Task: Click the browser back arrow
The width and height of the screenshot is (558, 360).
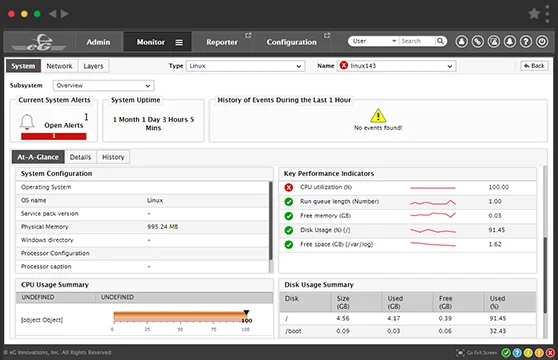Action: coord(52,14)
